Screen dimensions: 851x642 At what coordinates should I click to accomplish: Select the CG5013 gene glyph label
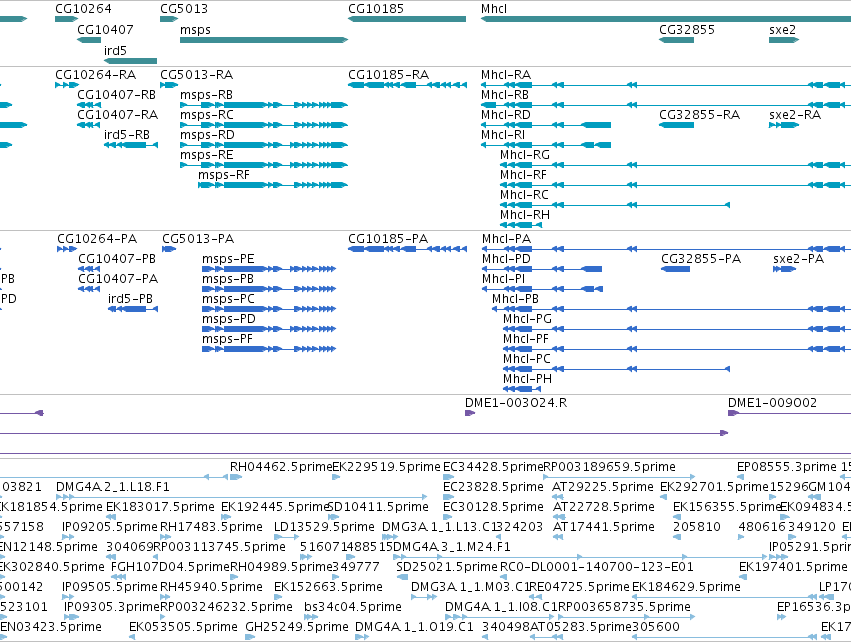[183, 9]
